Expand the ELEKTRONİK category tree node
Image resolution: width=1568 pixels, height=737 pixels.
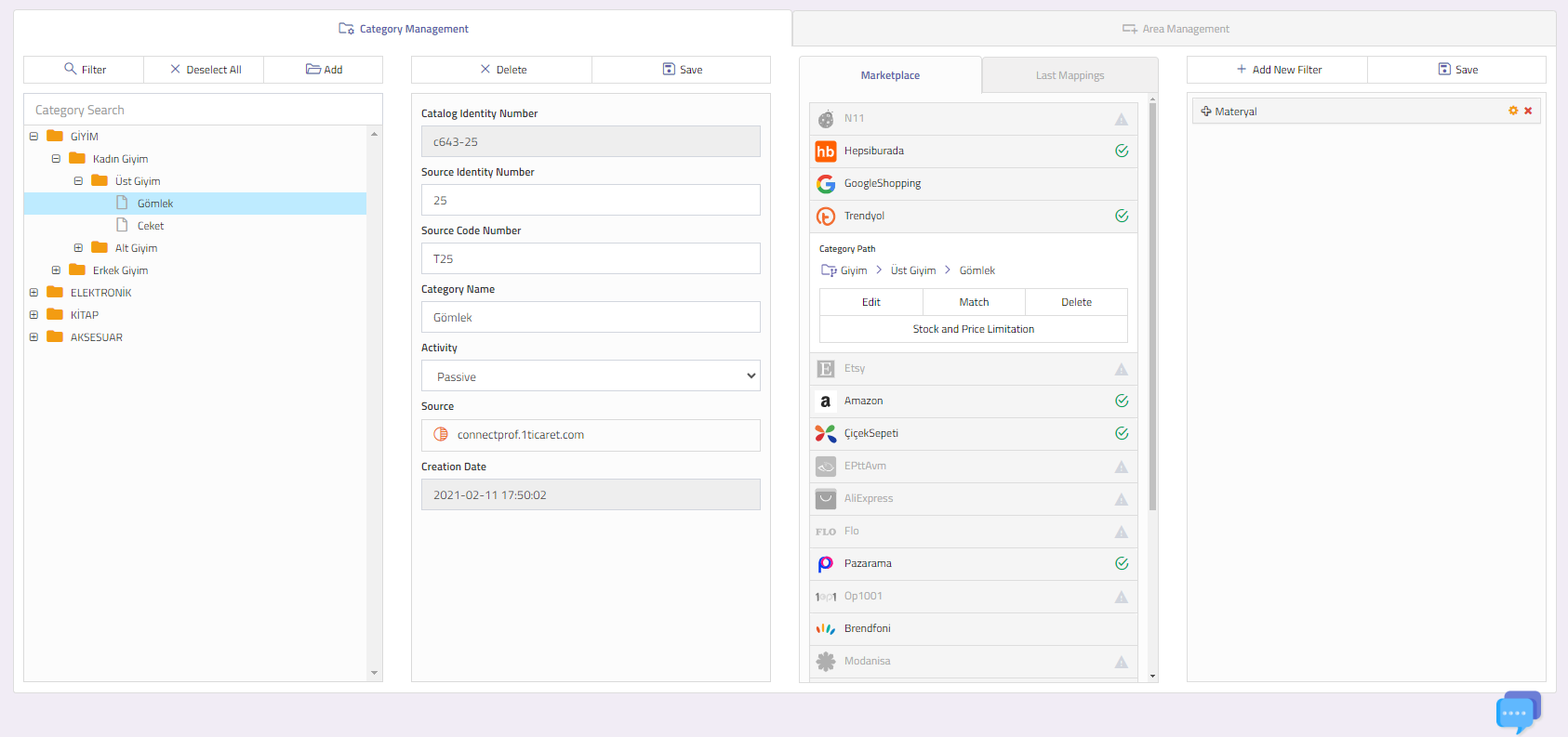[x=34, y=293]
